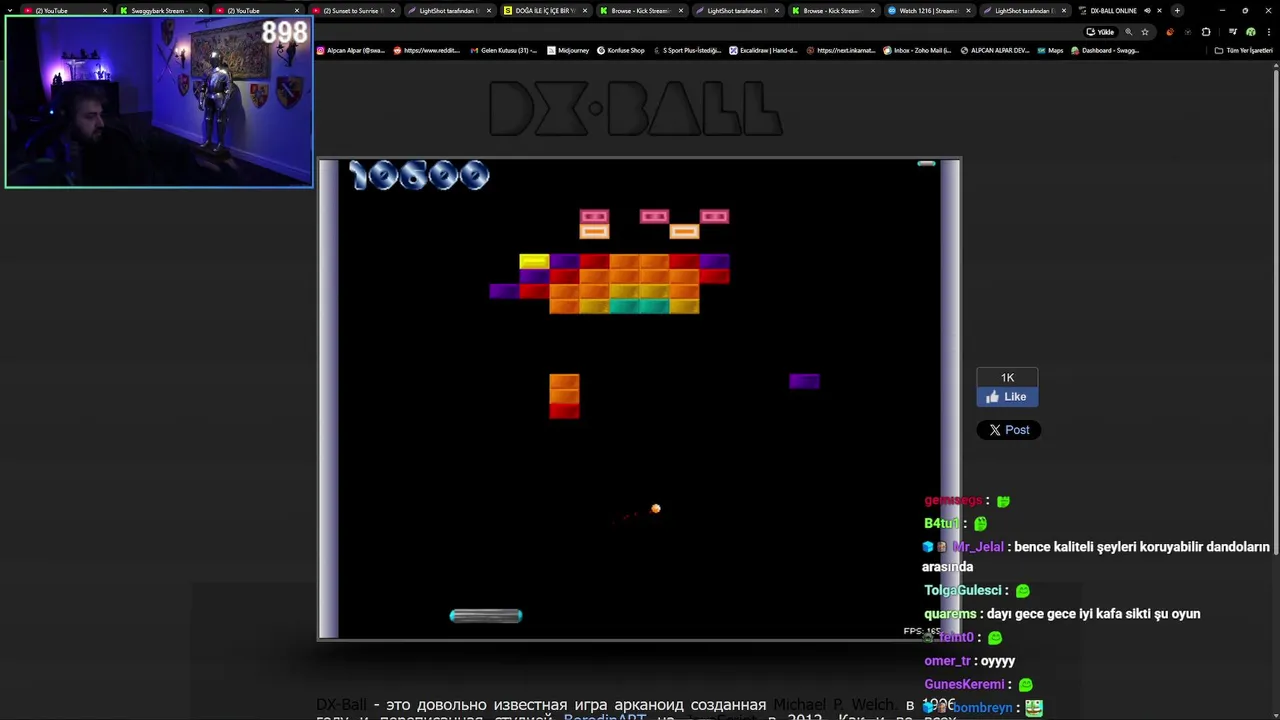Image resolution: width=1280 pixels, height=720 pixels.
Task: Close the Sunset to Sunrise tab
Action: 393,11
